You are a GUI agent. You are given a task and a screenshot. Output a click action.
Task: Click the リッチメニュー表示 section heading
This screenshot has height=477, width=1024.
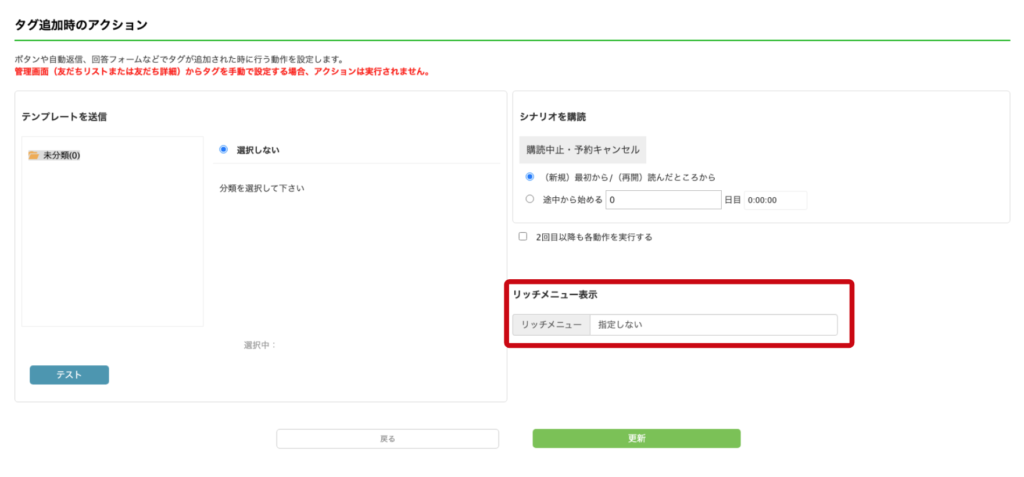point(556,295)
